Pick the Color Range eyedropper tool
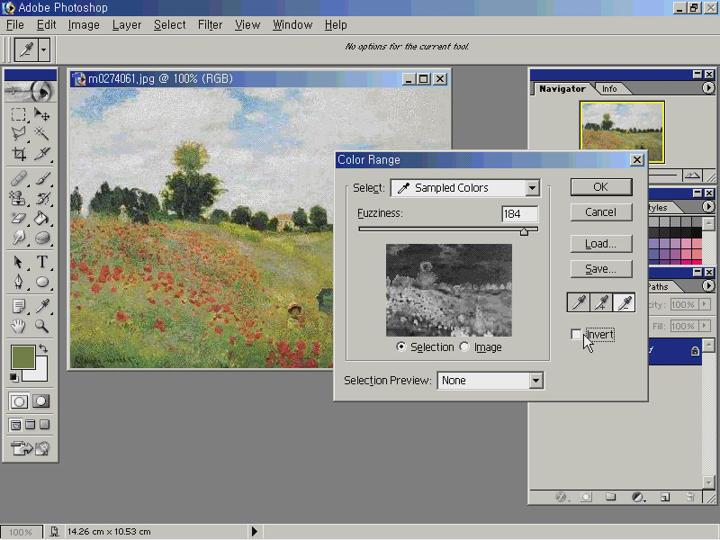 pos(578,303)
